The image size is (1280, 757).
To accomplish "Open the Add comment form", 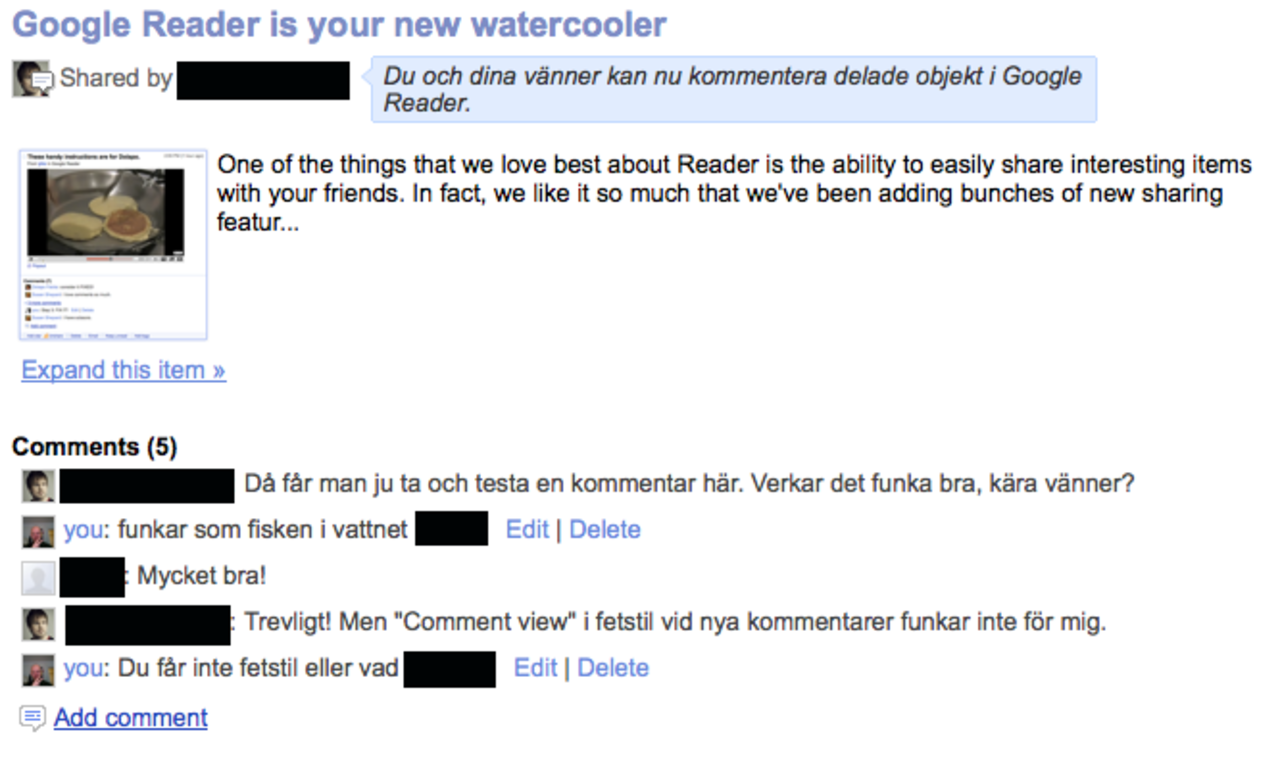I will click(131, 717).
